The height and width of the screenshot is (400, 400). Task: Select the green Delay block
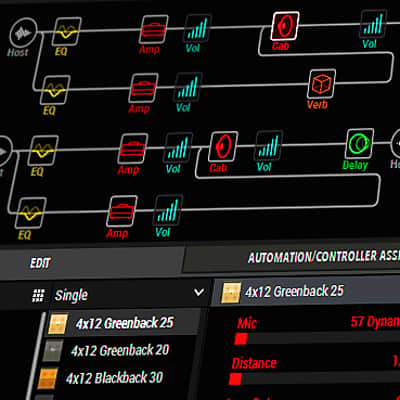pyautogui.click(x=359, y=144)
